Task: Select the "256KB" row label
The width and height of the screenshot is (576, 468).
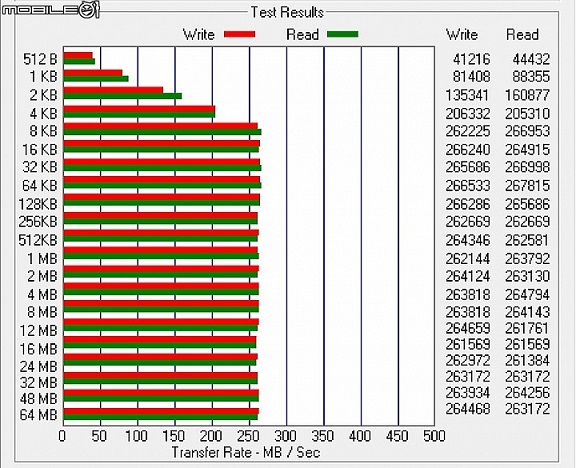Action: point(38,222)
